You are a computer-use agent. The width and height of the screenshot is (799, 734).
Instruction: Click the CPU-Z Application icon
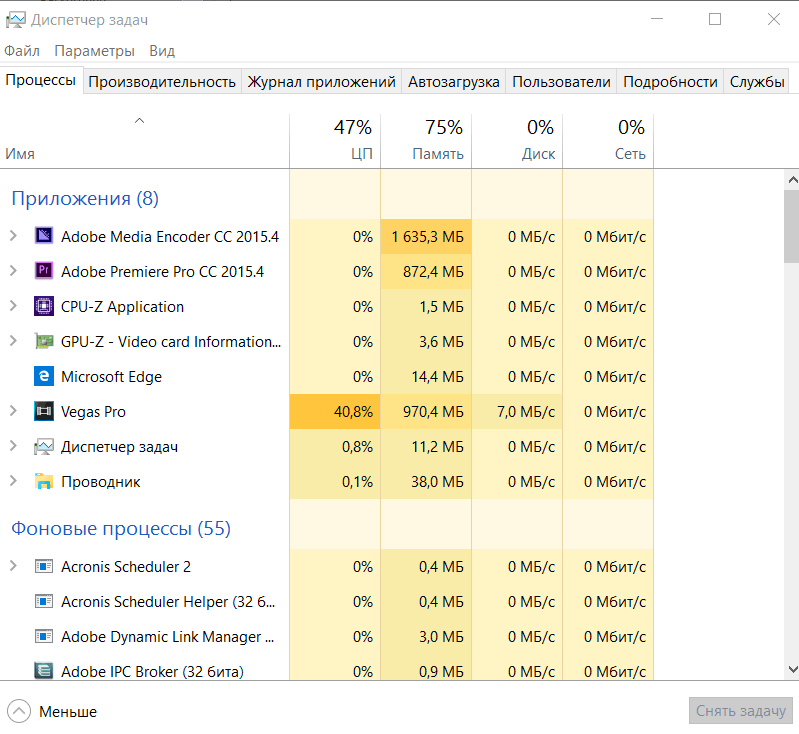coord(44,306)
